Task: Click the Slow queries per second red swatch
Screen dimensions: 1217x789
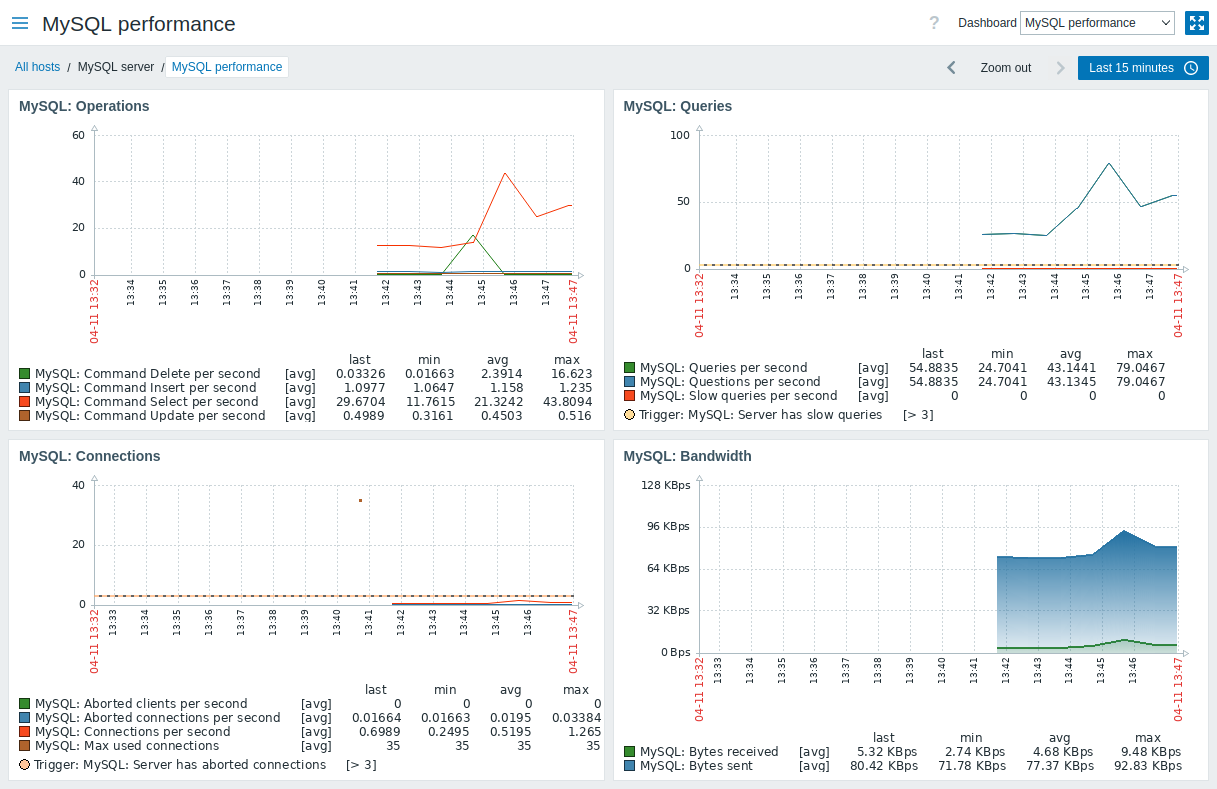Action: pos(630,396)
